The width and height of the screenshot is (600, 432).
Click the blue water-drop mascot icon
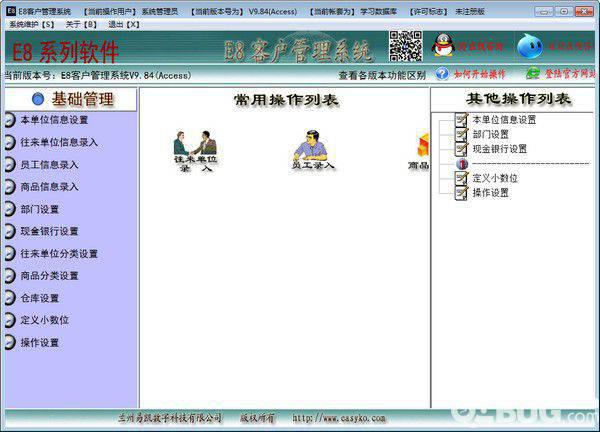pos(530,46)
